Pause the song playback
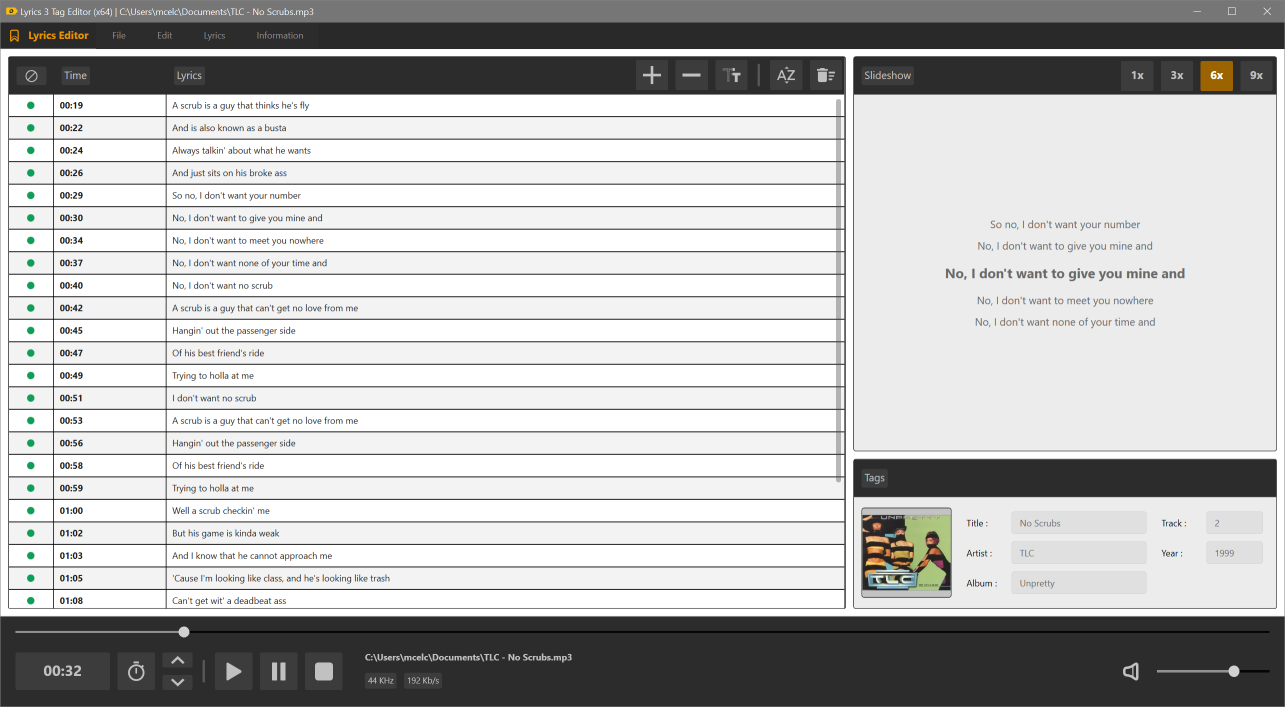Image resolution: width=1285 pixels, height=707 pixels. (x=279, y=671)
